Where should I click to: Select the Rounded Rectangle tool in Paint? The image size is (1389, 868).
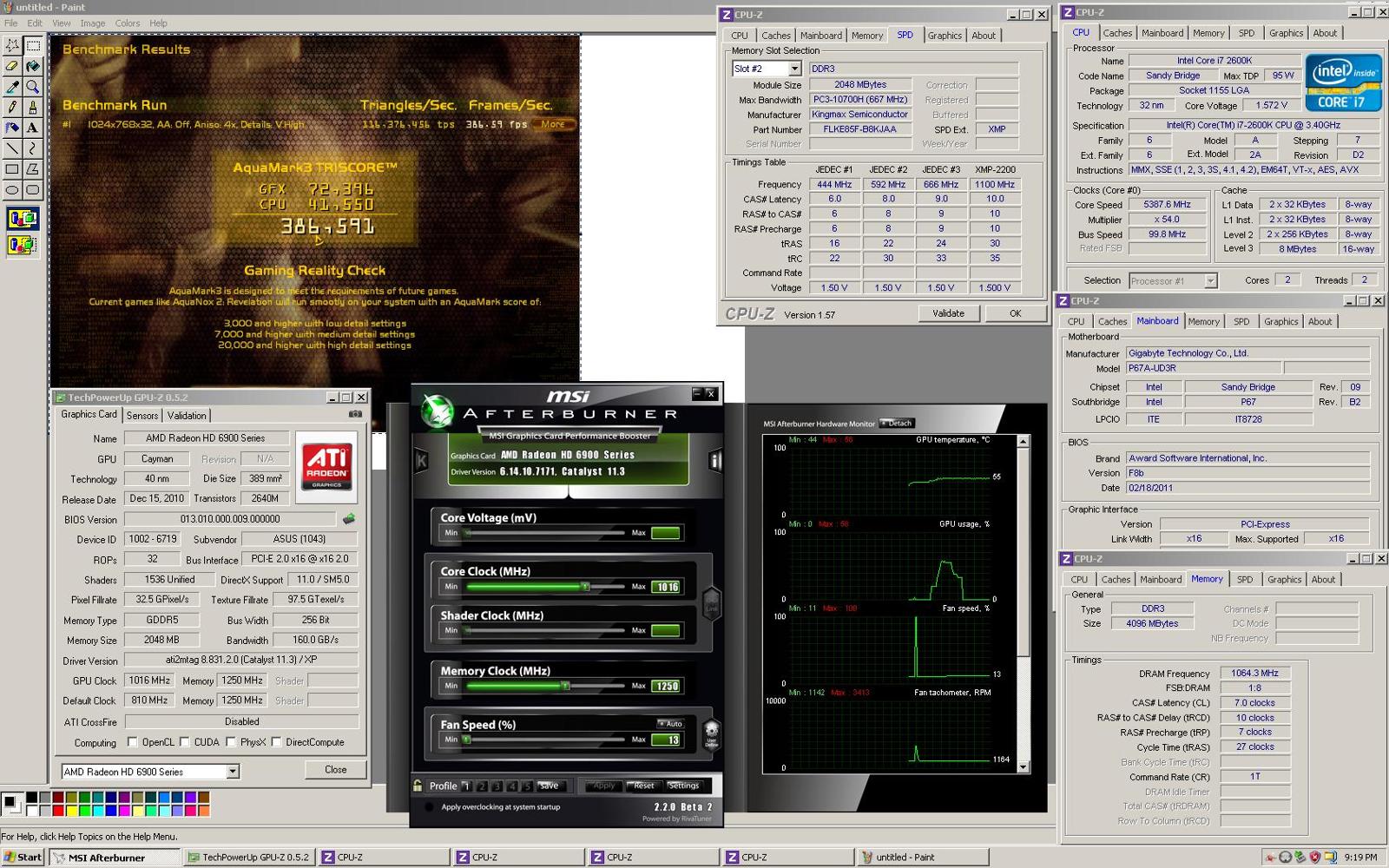33,189
